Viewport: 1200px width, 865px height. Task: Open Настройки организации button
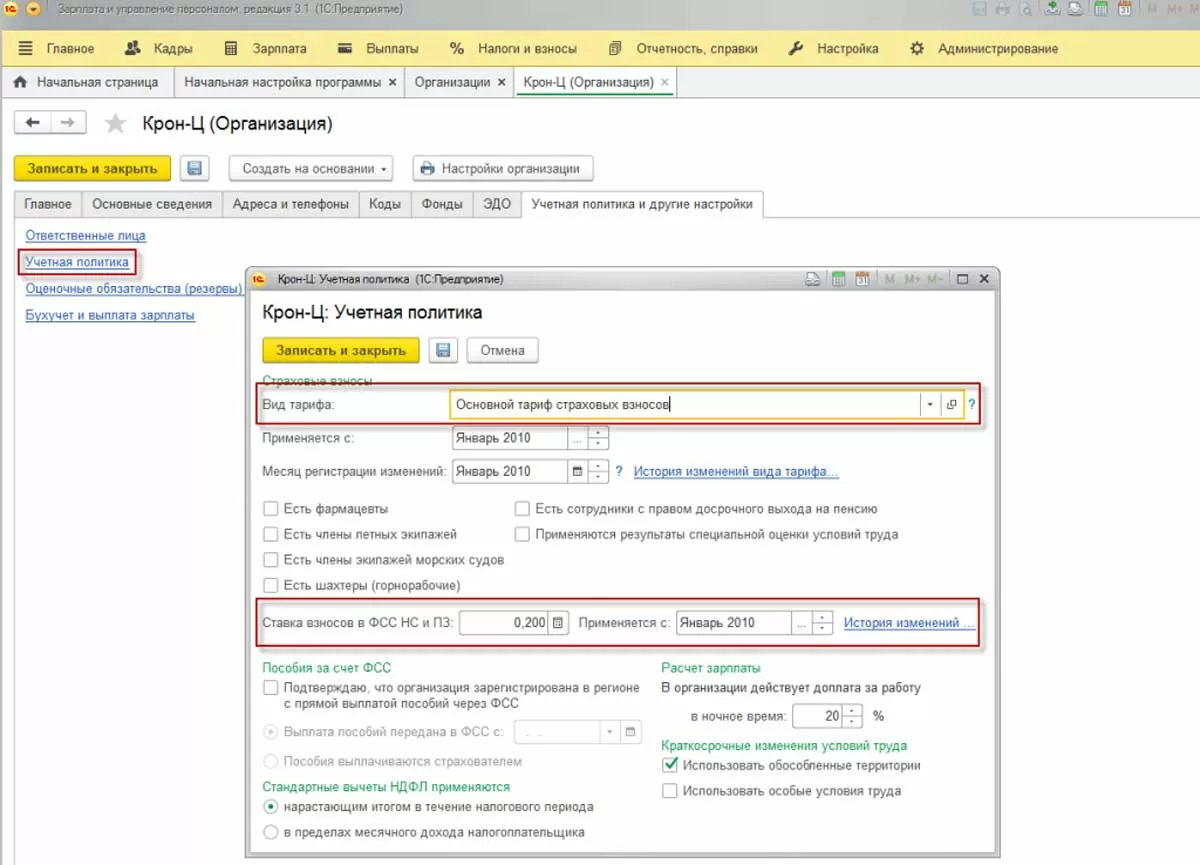(x=503, y=169)
